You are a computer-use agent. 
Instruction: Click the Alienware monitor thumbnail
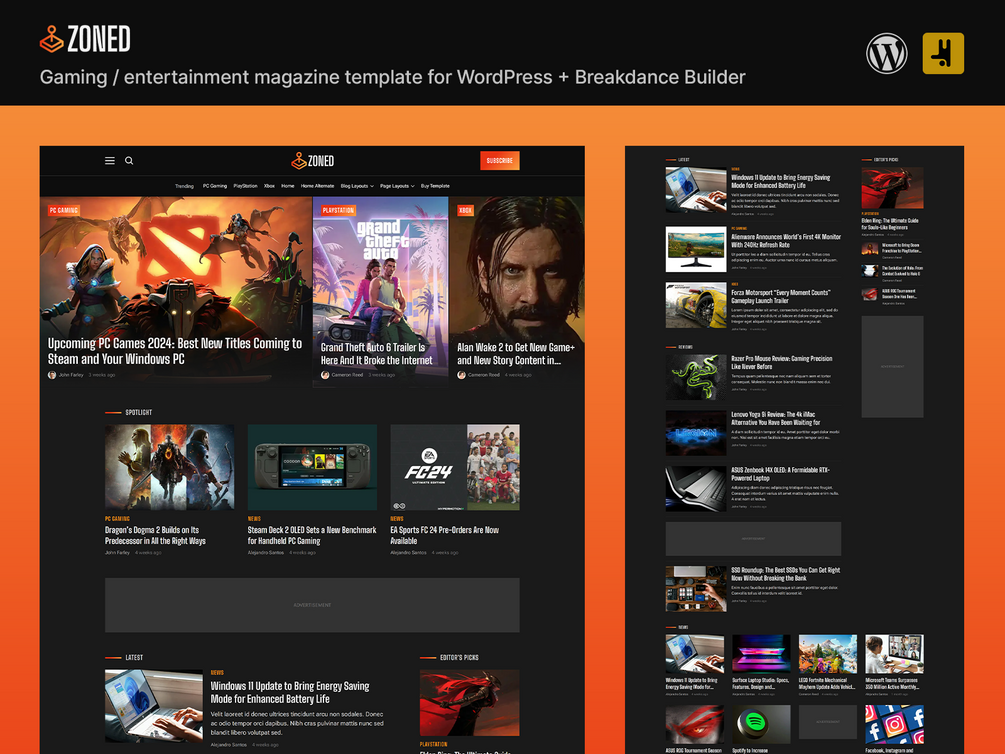pyautogui.click(x=696, y=249)
